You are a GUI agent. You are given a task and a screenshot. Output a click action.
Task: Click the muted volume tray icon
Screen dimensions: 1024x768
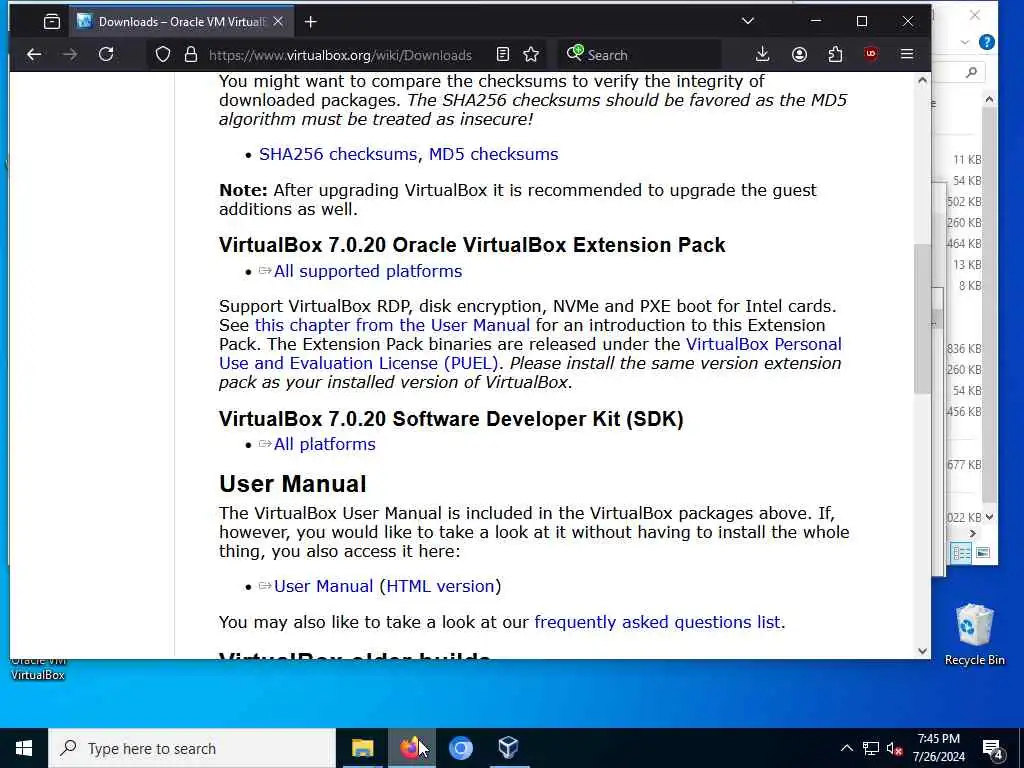(x=894, y=749)
